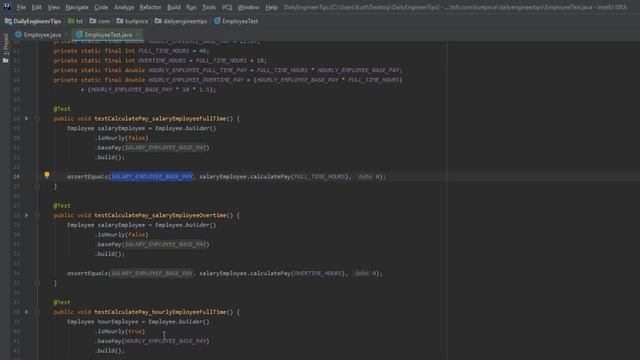Viewport: 640px width, 360px height.
Task: Click the @Test annotation on line 17
Action: tap(62, 109)
